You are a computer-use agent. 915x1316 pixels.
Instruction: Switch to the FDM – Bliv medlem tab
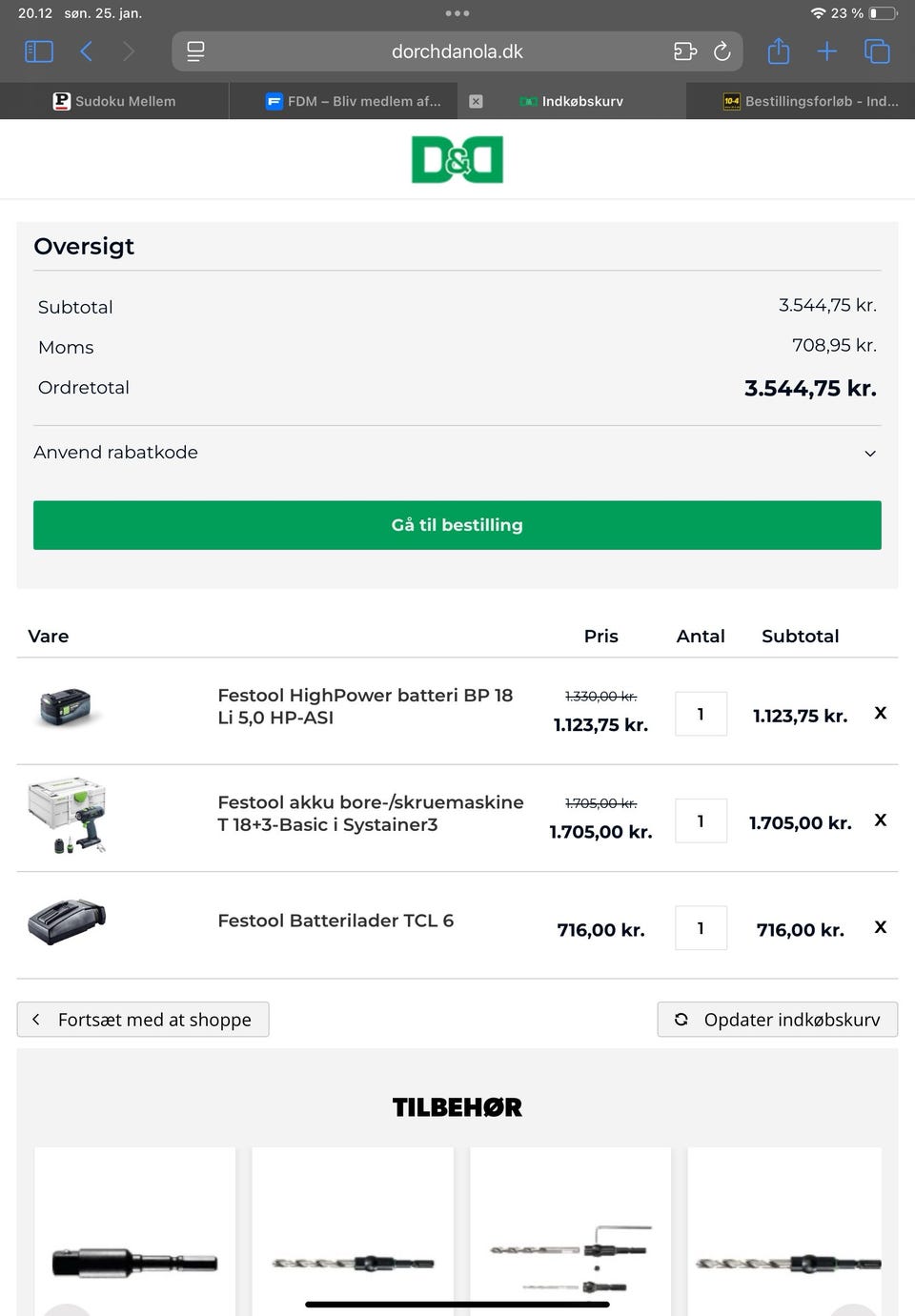pos(354,101)
